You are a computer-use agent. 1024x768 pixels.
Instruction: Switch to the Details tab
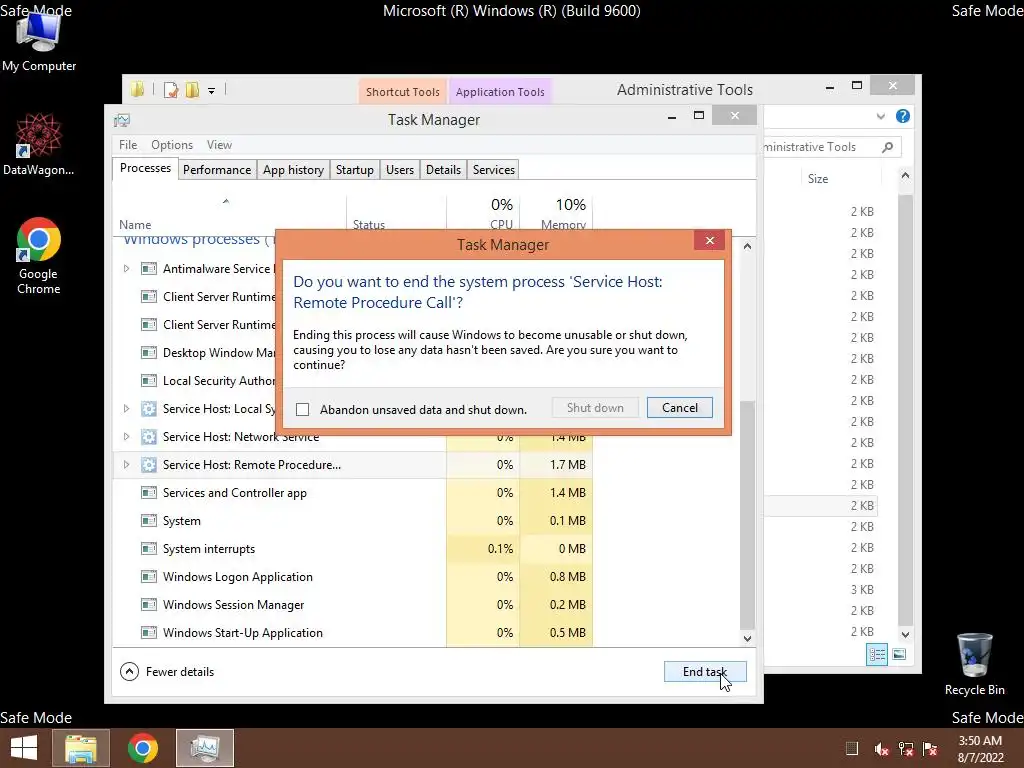[x=443, y=170]
